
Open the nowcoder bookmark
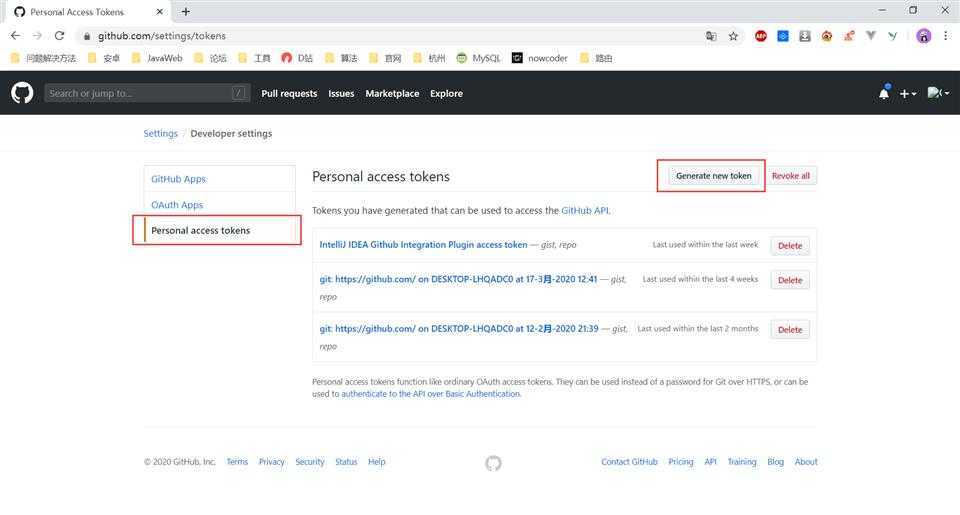539,58
